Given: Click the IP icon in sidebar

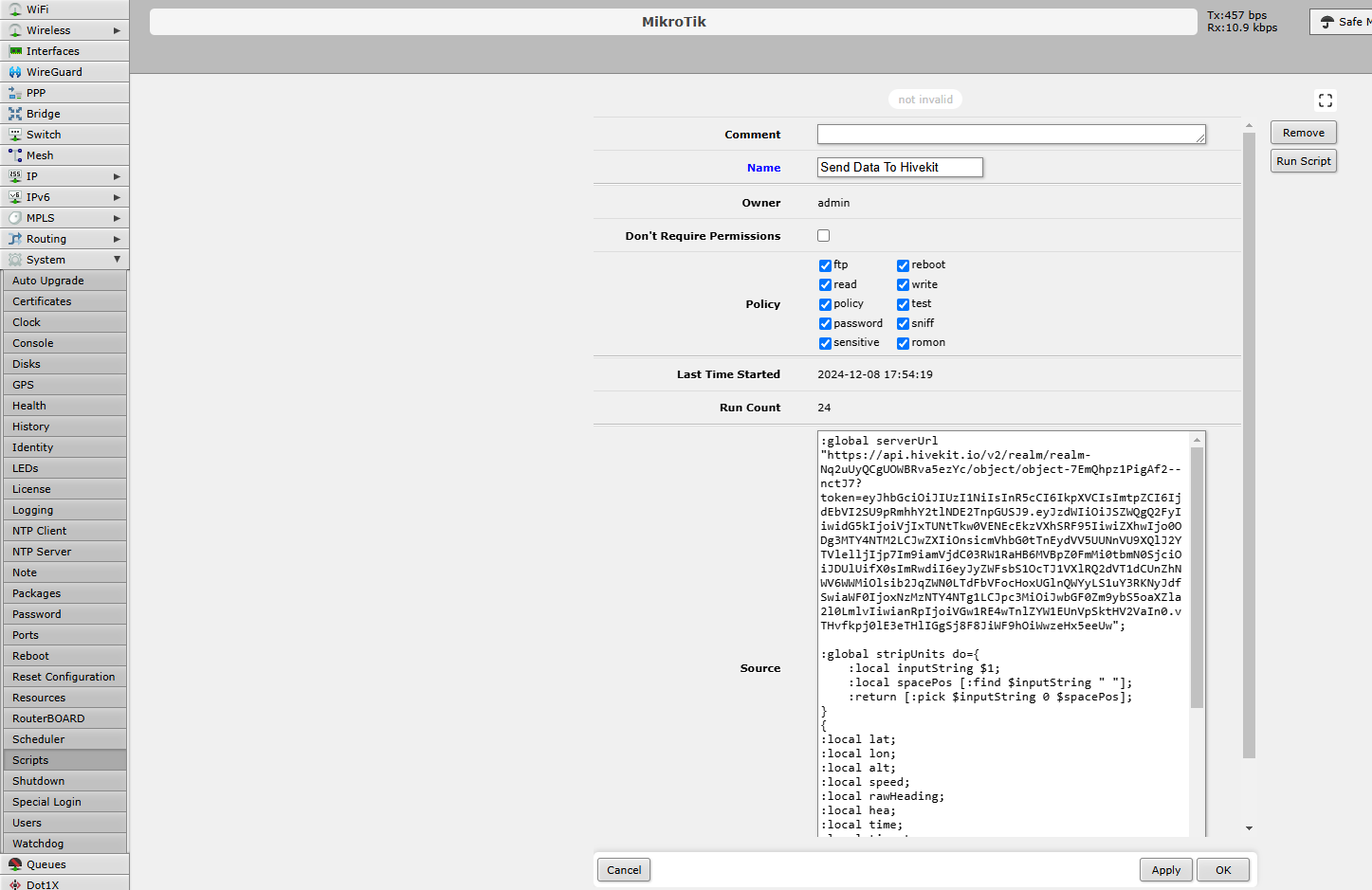Looking at the screenshot, I should (x=15, y=176).
